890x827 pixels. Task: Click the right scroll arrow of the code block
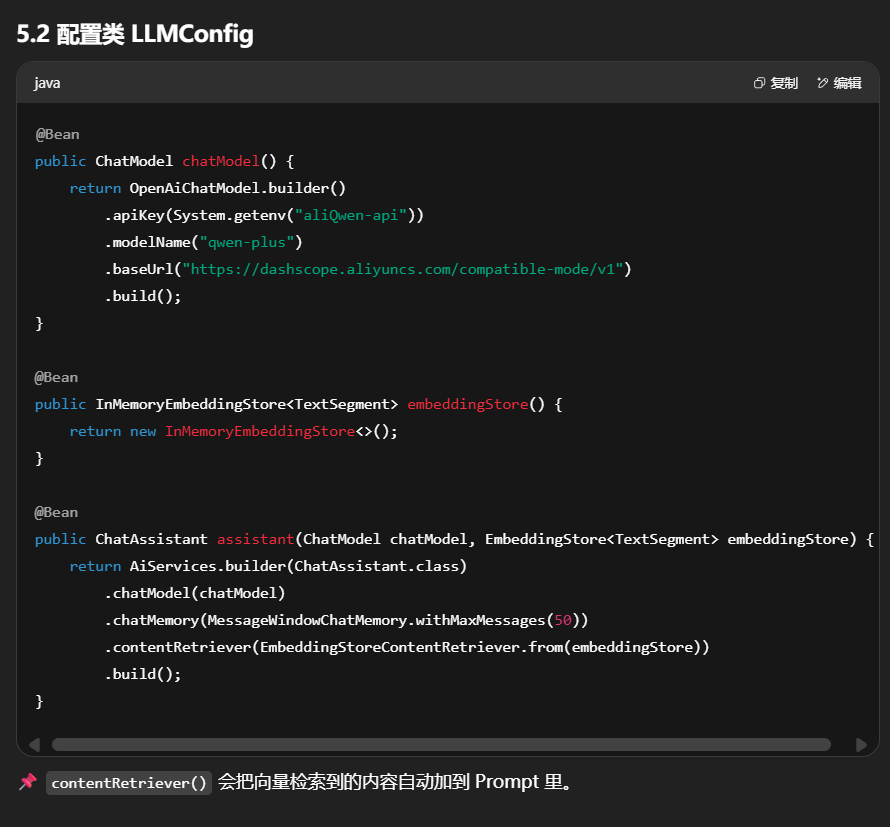pos(861,744)
